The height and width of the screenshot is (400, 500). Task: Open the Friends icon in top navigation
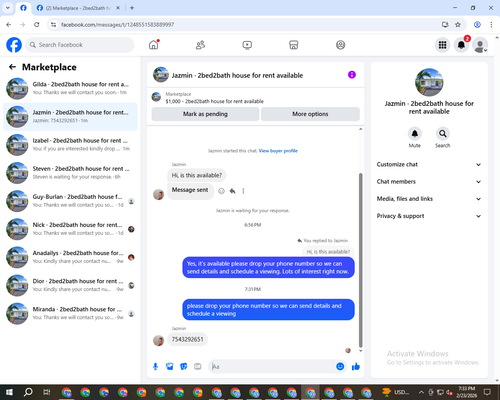200,45
